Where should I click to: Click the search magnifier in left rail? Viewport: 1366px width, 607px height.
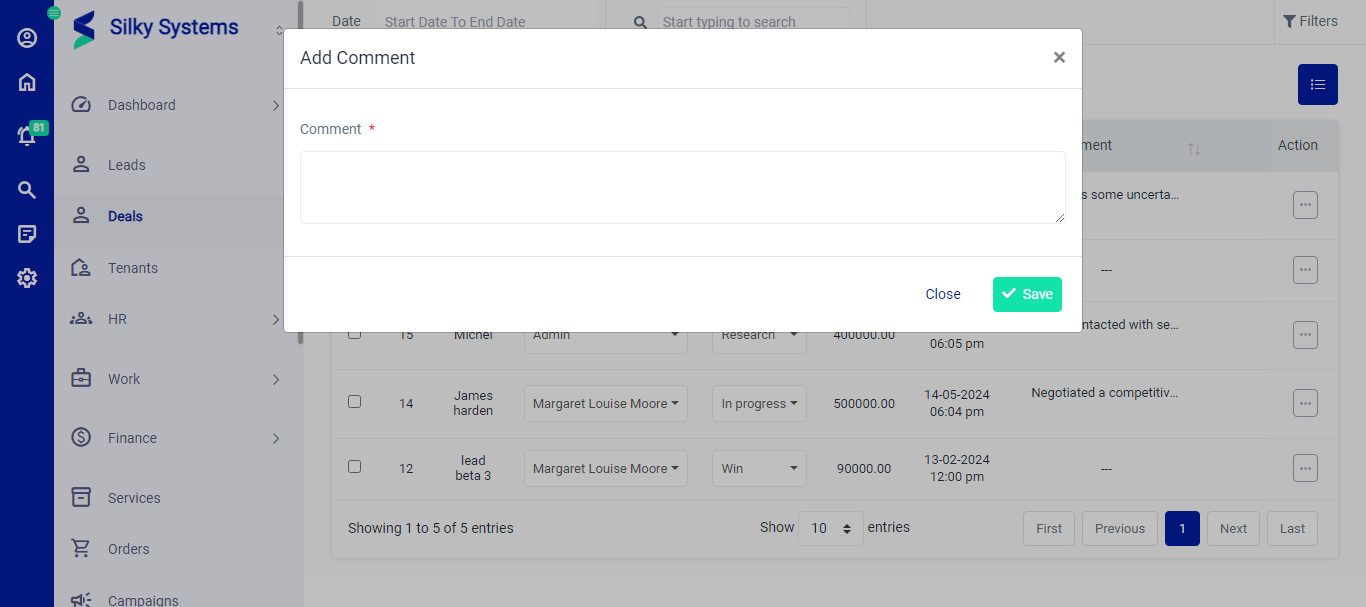click(27, 190)
